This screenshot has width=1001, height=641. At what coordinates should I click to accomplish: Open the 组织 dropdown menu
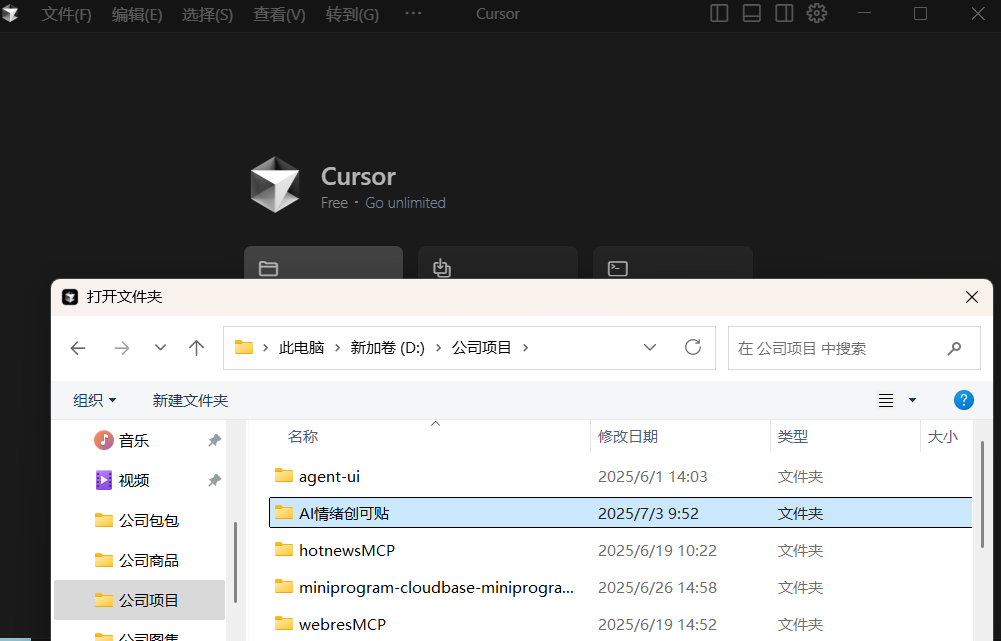(x=94, y=400)
